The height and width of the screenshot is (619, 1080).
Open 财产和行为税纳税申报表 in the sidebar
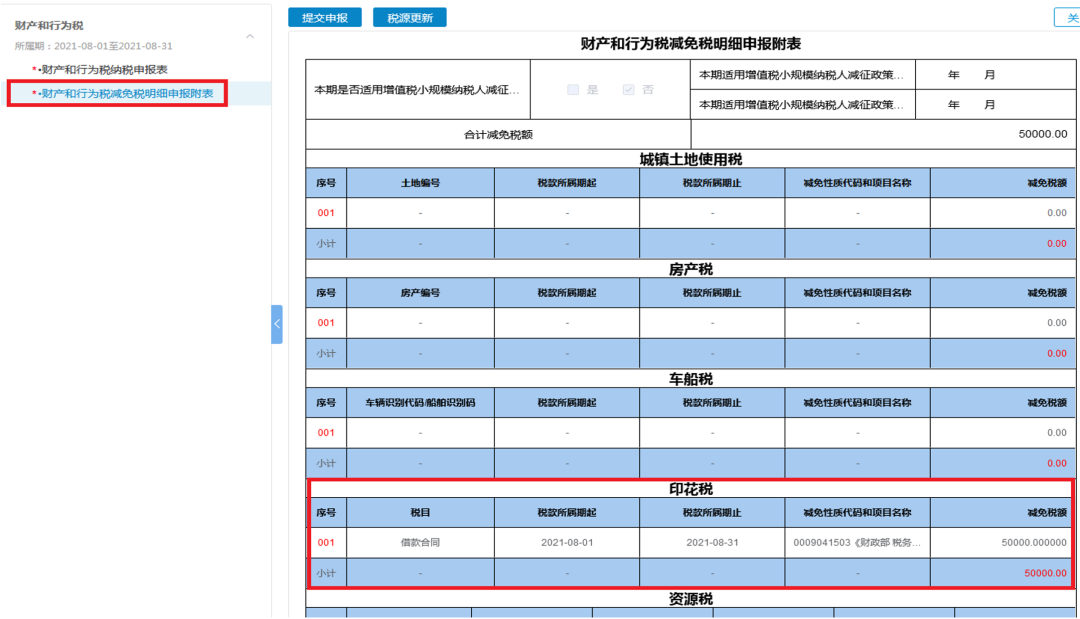(104, 70)
